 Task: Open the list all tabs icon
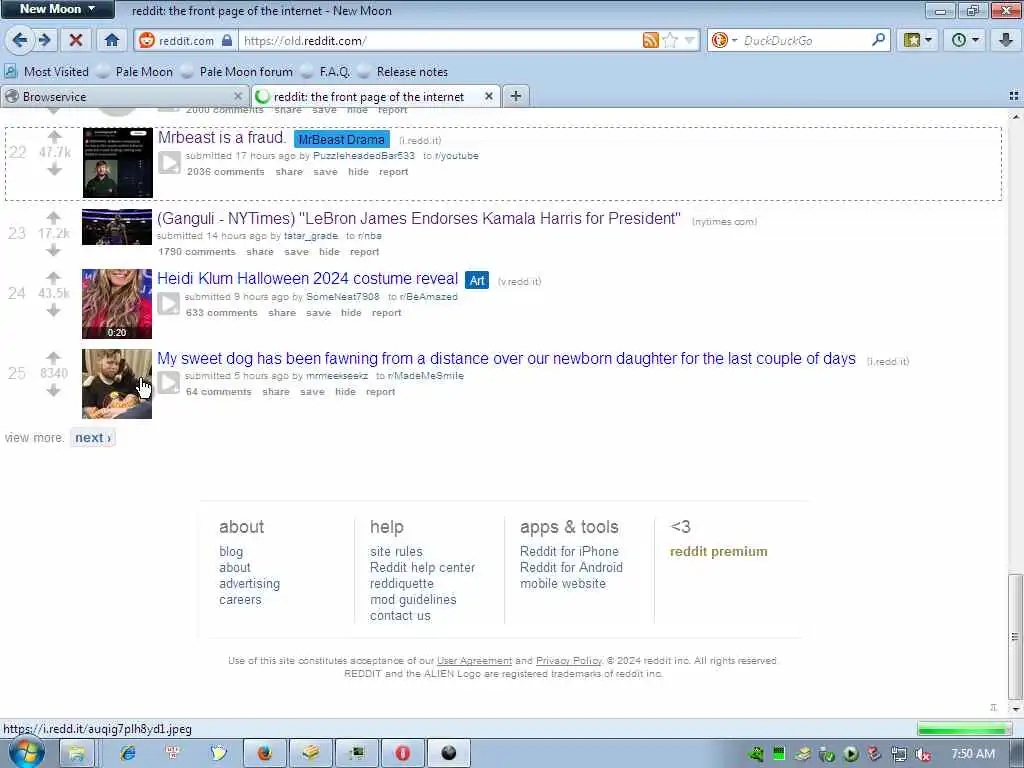click(1014, 96)
